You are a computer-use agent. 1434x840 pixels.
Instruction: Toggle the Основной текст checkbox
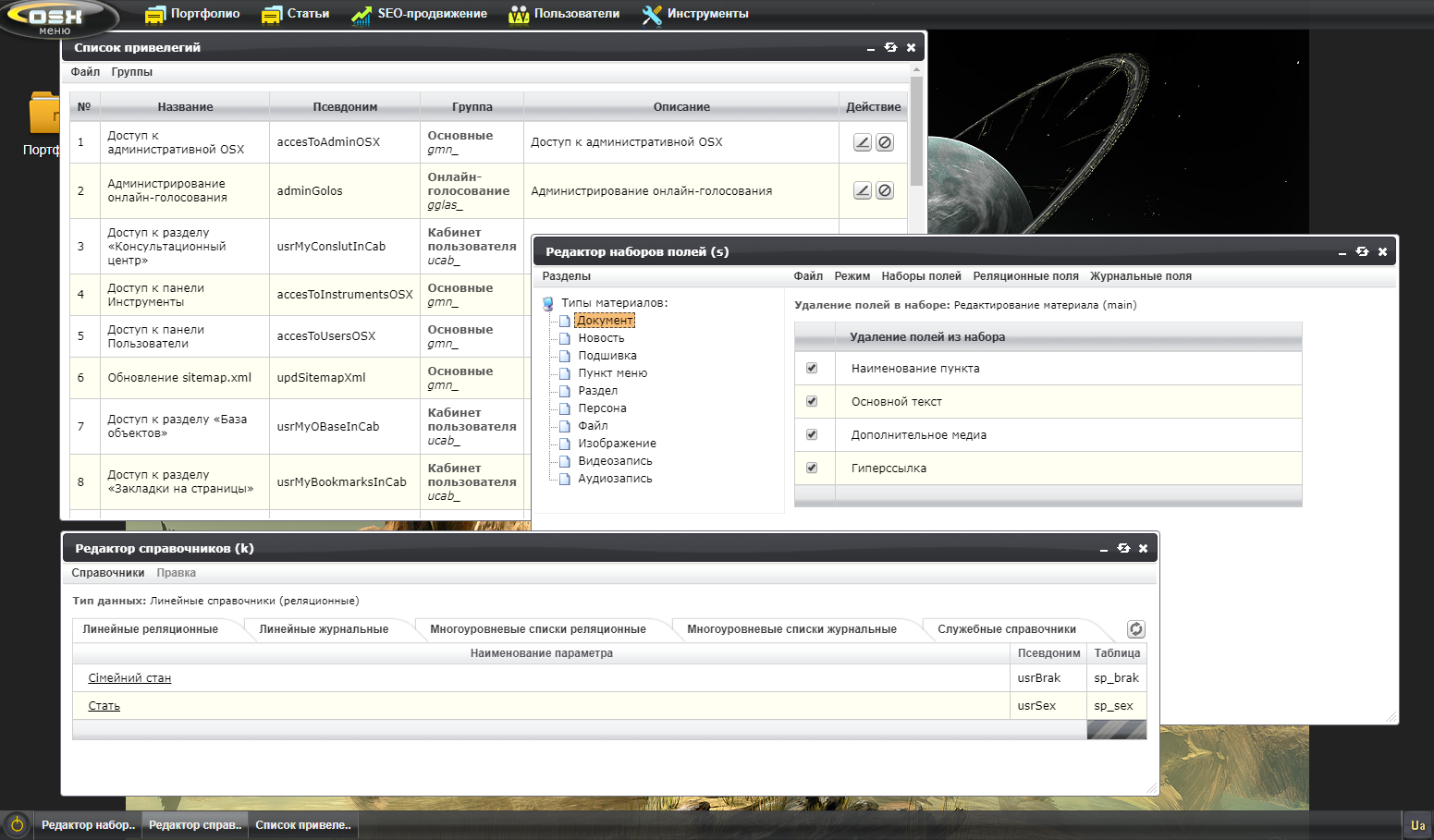(x=812, y=401)
